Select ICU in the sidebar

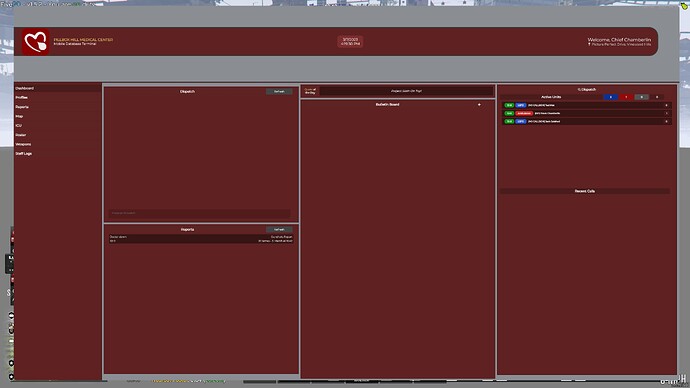click(58, 126)
